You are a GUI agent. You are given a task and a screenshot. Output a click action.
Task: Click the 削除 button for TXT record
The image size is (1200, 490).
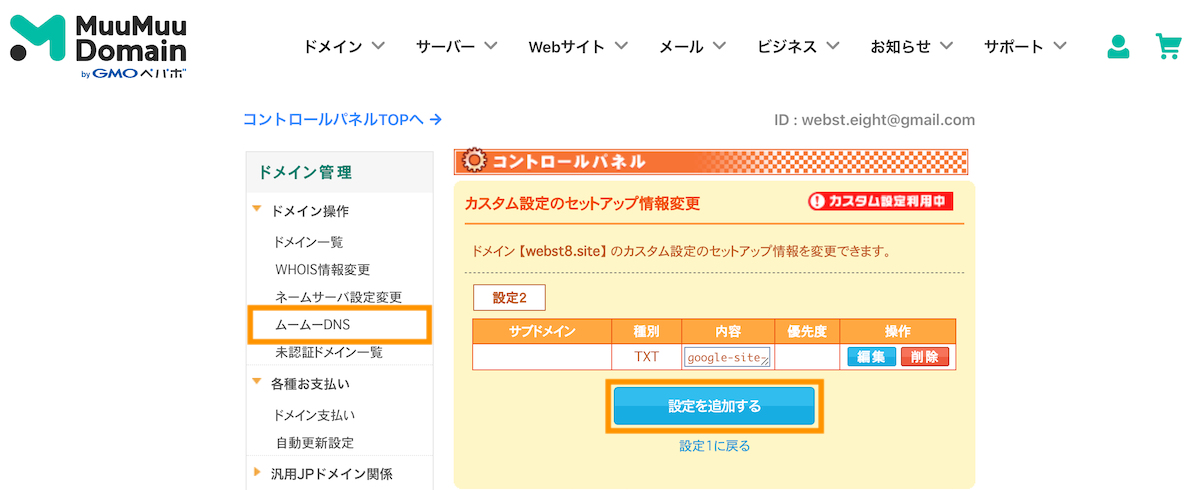[925, 357]
